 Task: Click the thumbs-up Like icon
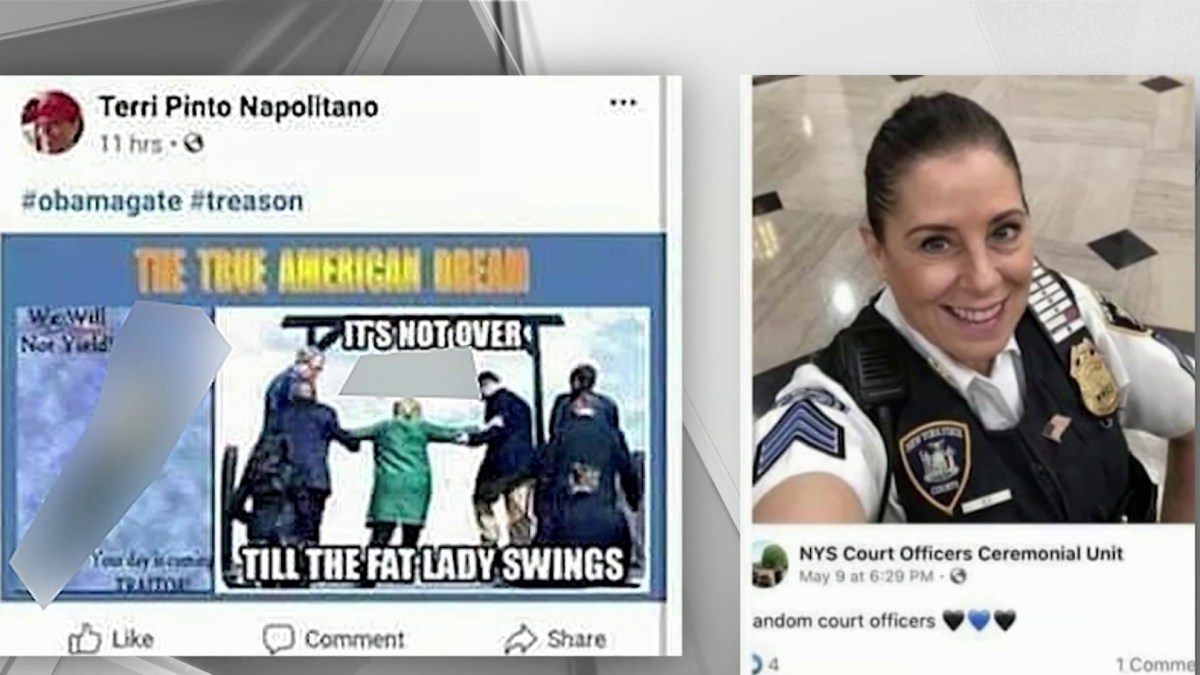point(85,638)
